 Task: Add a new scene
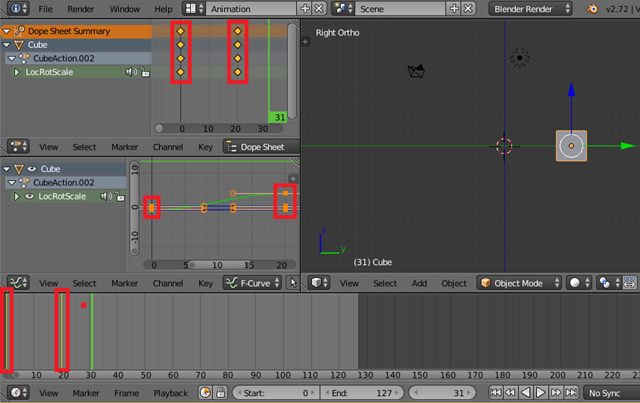tap(454, 9)
